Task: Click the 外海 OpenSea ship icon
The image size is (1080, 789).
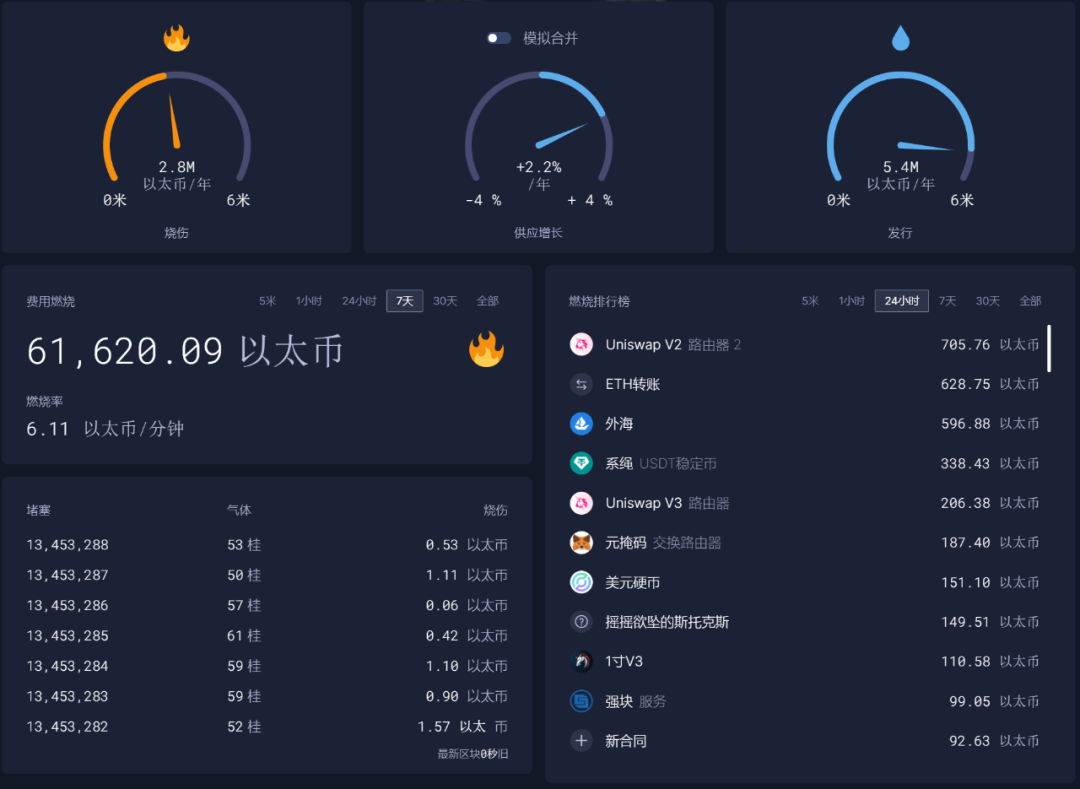Action: [581, 423]
